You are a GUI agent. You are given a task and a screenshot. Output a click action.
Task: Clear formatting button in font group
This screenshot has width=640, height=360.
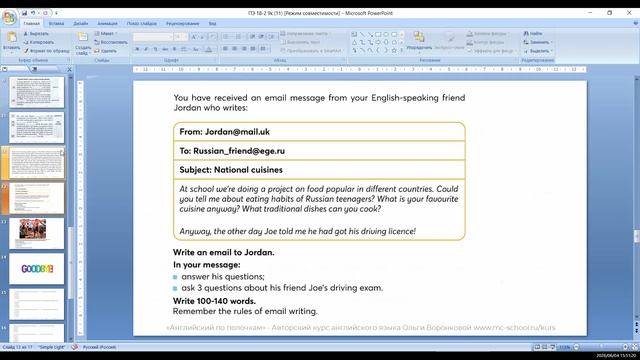(x=212, y=37)
